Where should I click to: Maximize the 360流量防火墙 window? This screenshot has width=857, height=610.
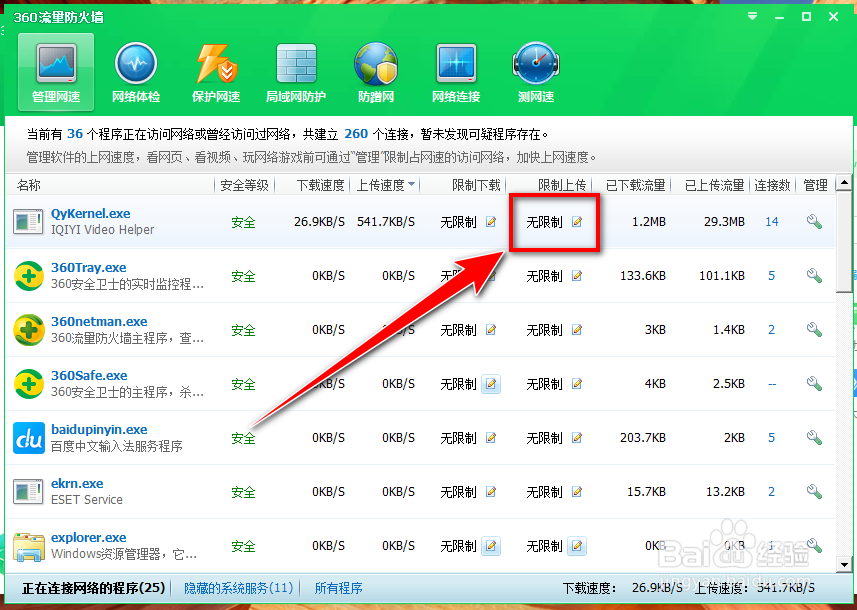pos(806,17)
